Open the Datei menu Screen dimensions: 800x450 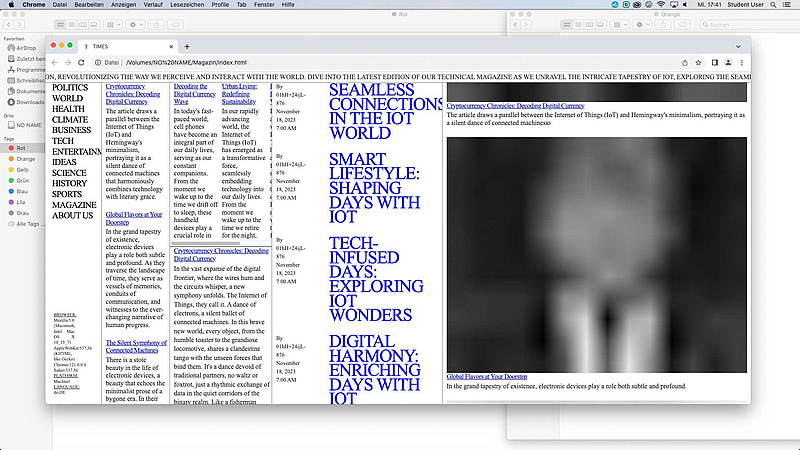(60, 5)
